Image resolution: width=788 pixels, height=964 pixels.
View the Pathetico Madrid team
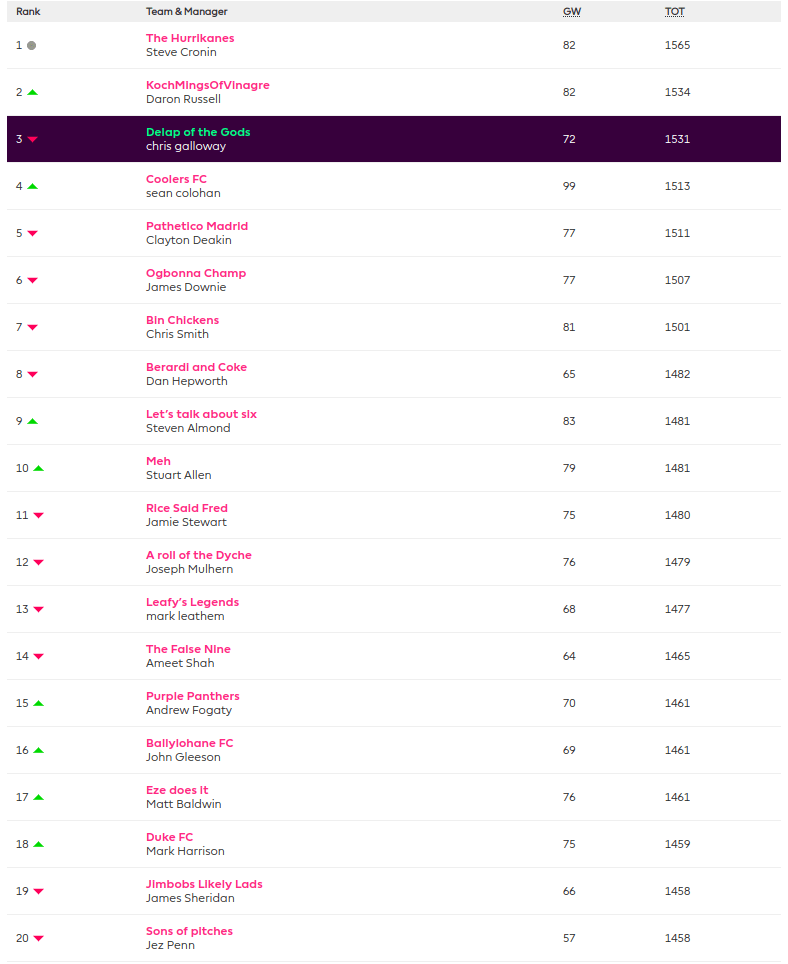click(x=197, y=226)
